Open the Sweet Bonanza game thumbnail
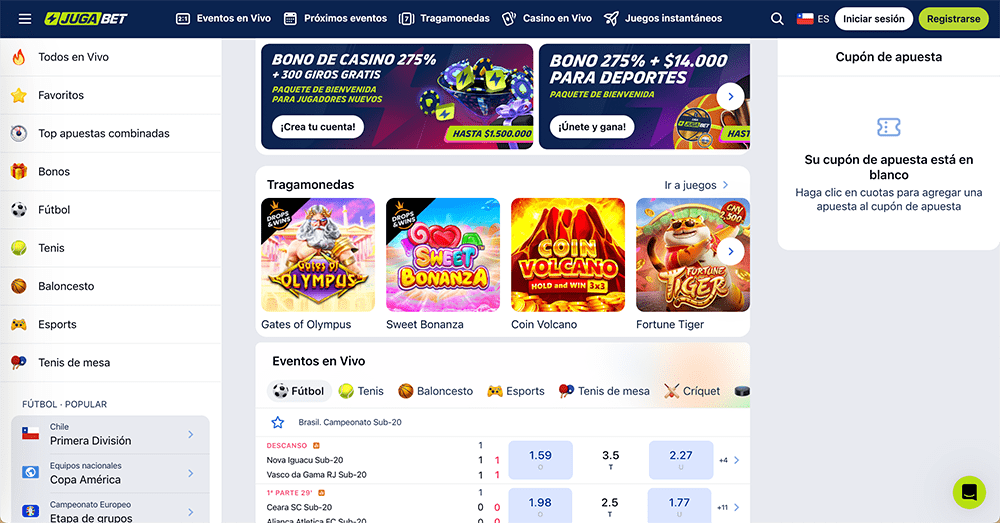1000x523 pixels. coord(443,255)
